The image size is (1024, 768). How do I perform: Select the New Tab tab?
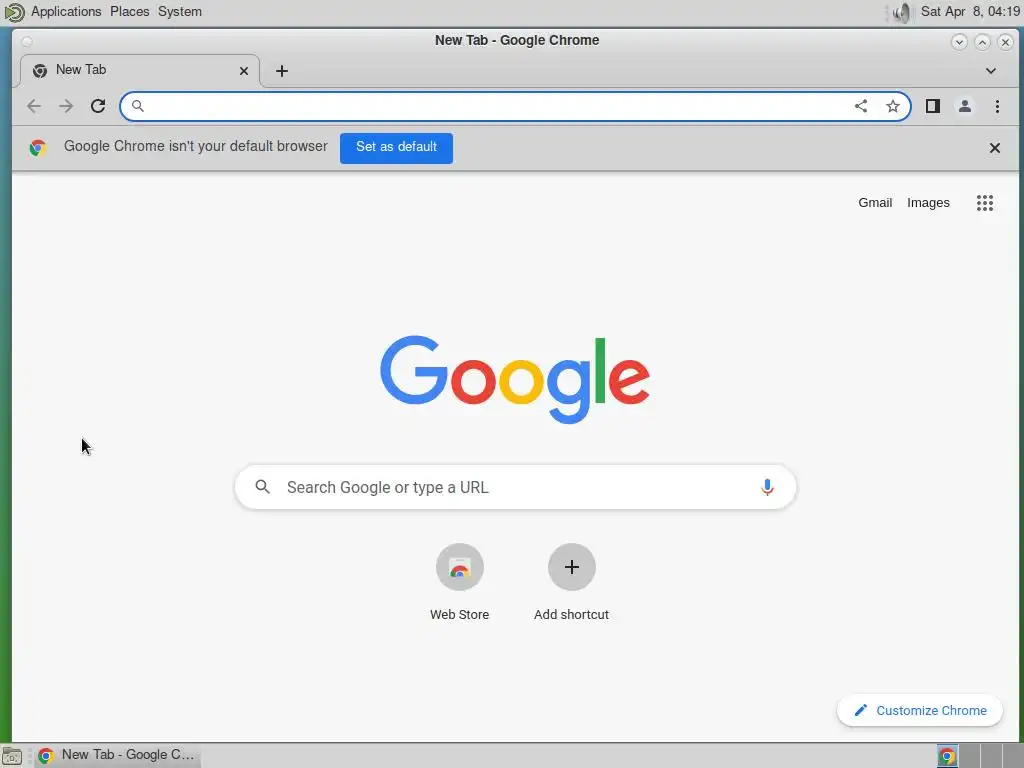140,71
